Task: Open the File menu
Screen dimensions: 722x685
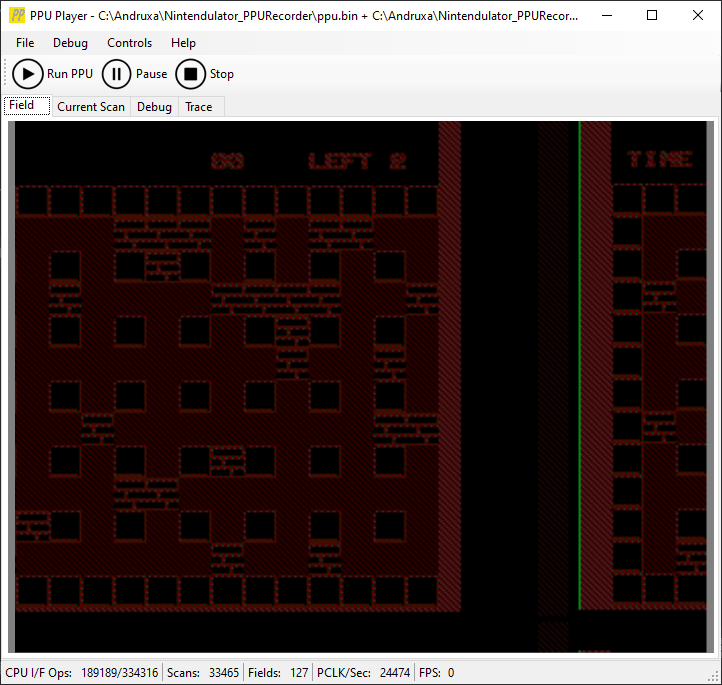Action: click(x=25, y=43)
